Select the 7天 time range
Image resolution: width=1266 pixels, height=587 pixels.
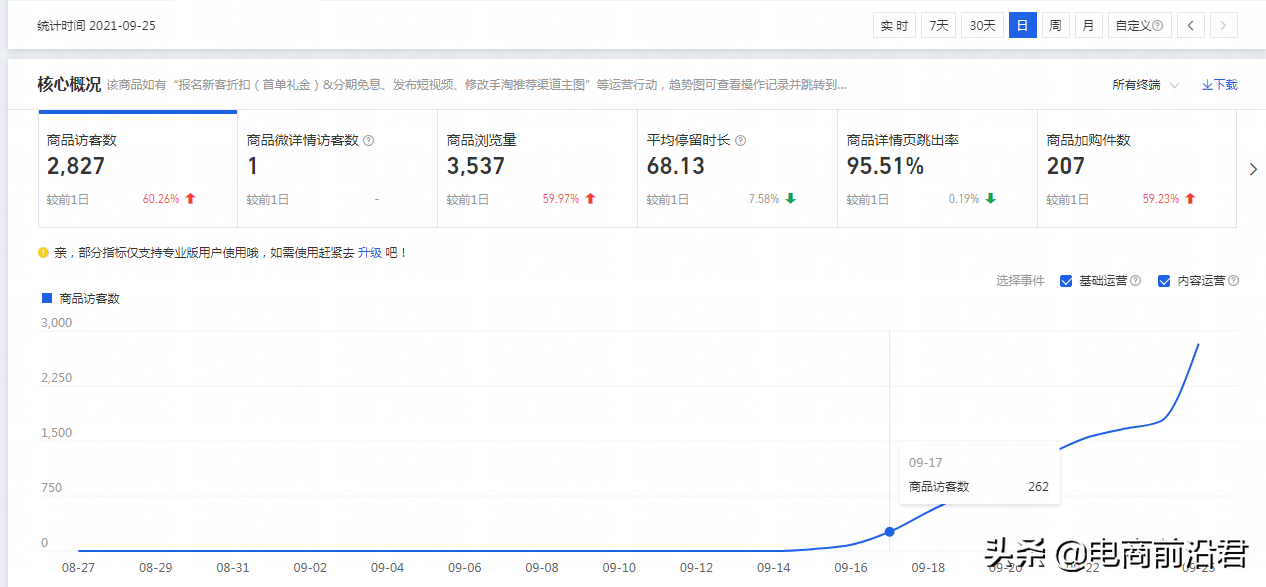(938, 26)
